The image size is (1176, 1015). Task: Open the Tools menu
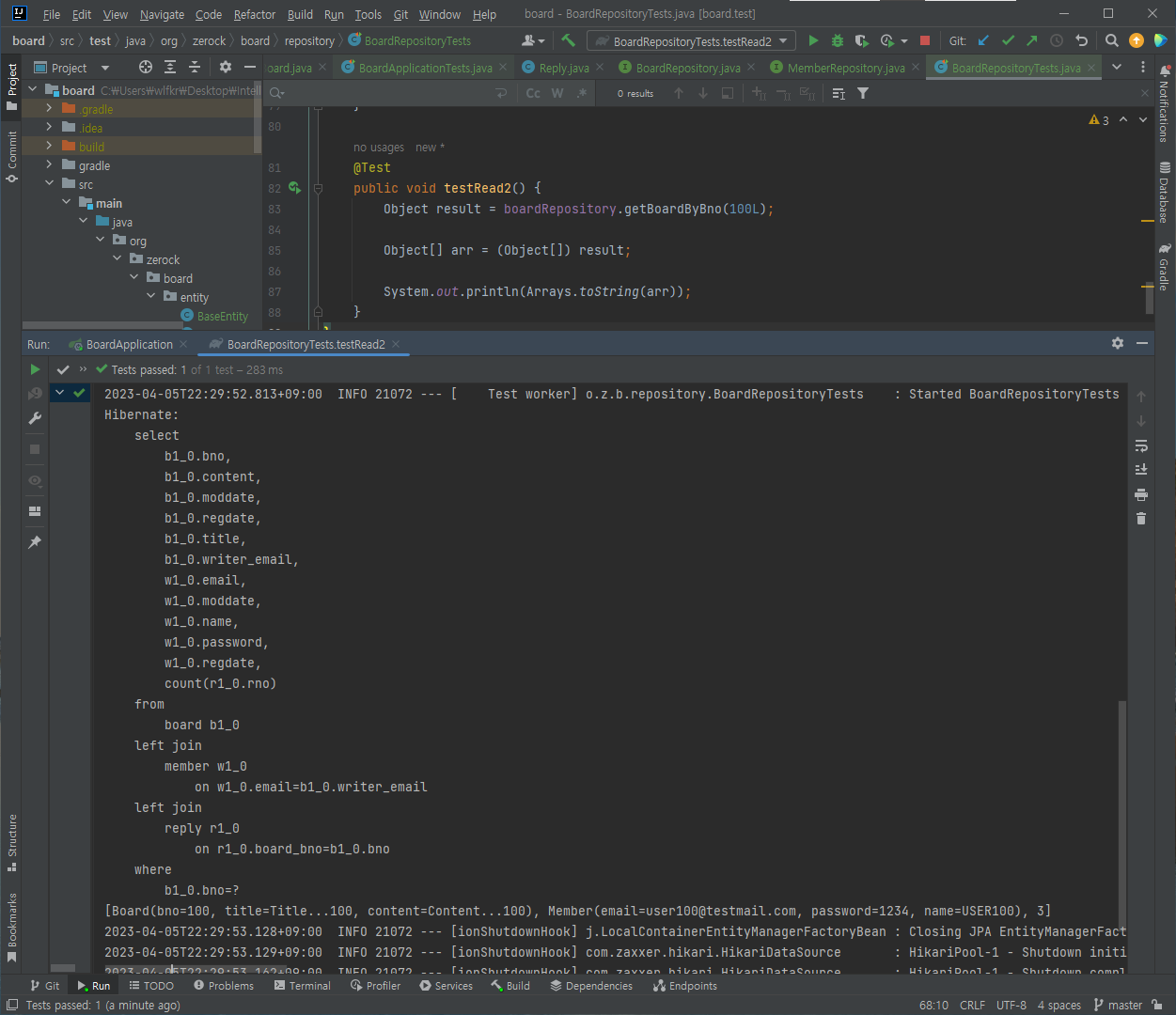point(368,14)
